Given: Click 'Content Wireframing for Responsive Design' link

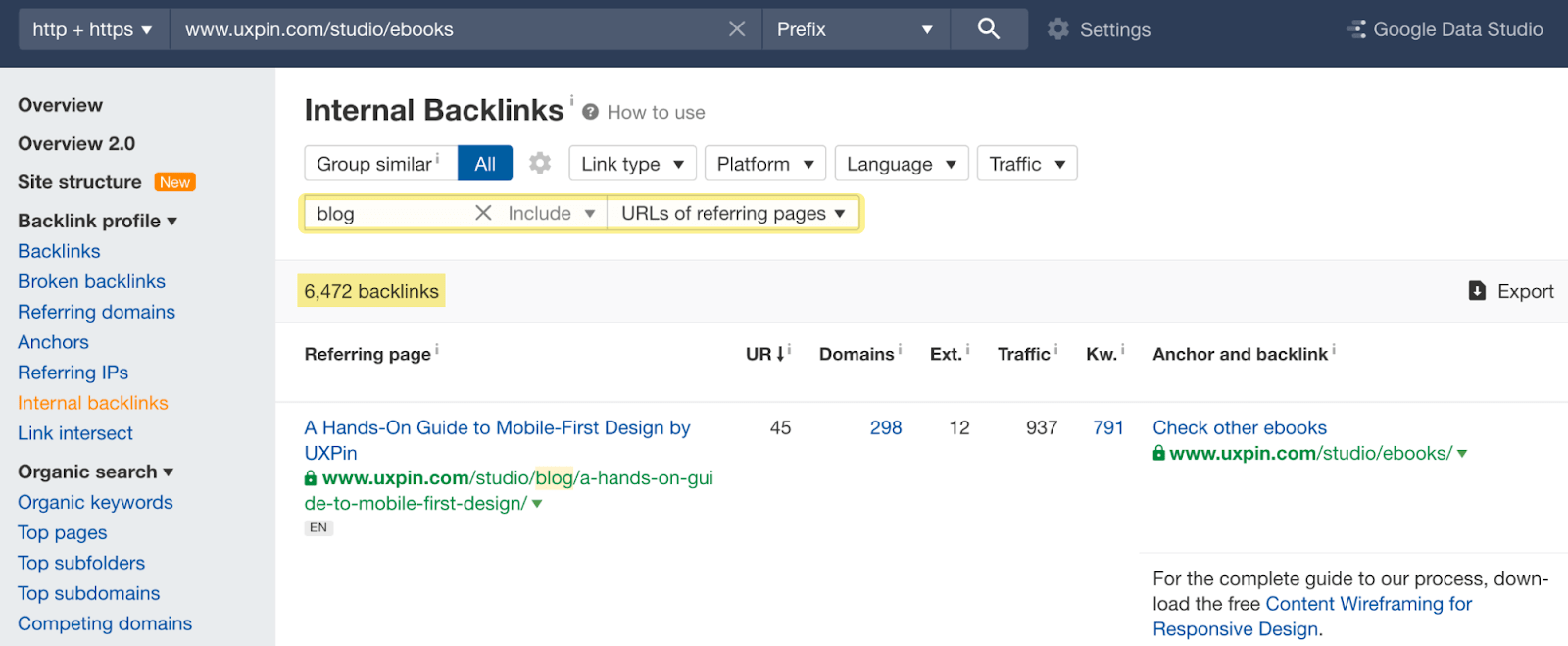Looking at the screenshot, I should (x=1312, y=617).
